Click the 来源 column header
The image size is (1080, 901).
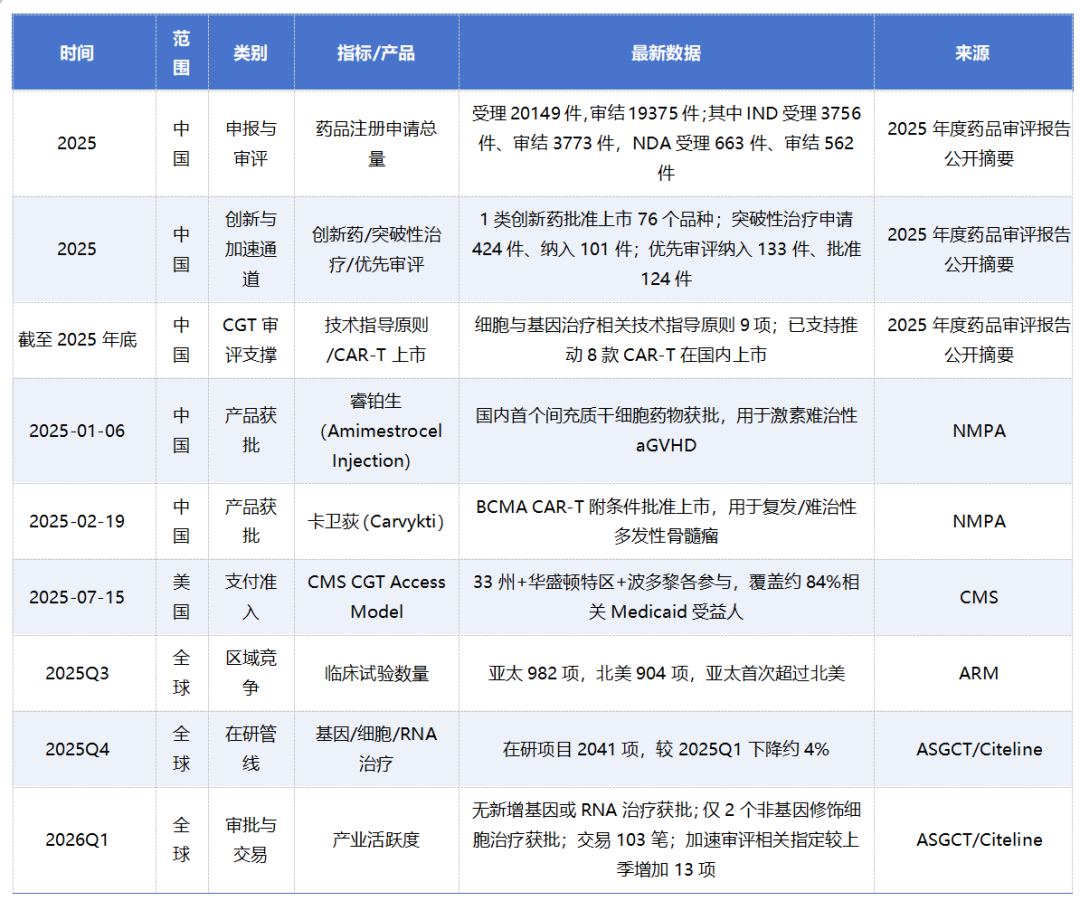tap(972, 53)
